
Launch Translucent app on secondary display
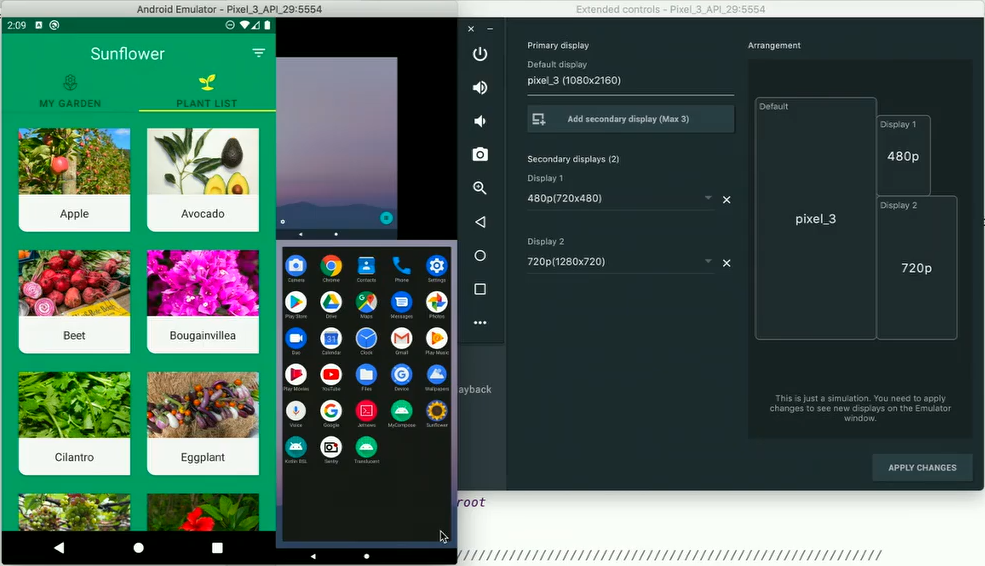pos(366,450)
